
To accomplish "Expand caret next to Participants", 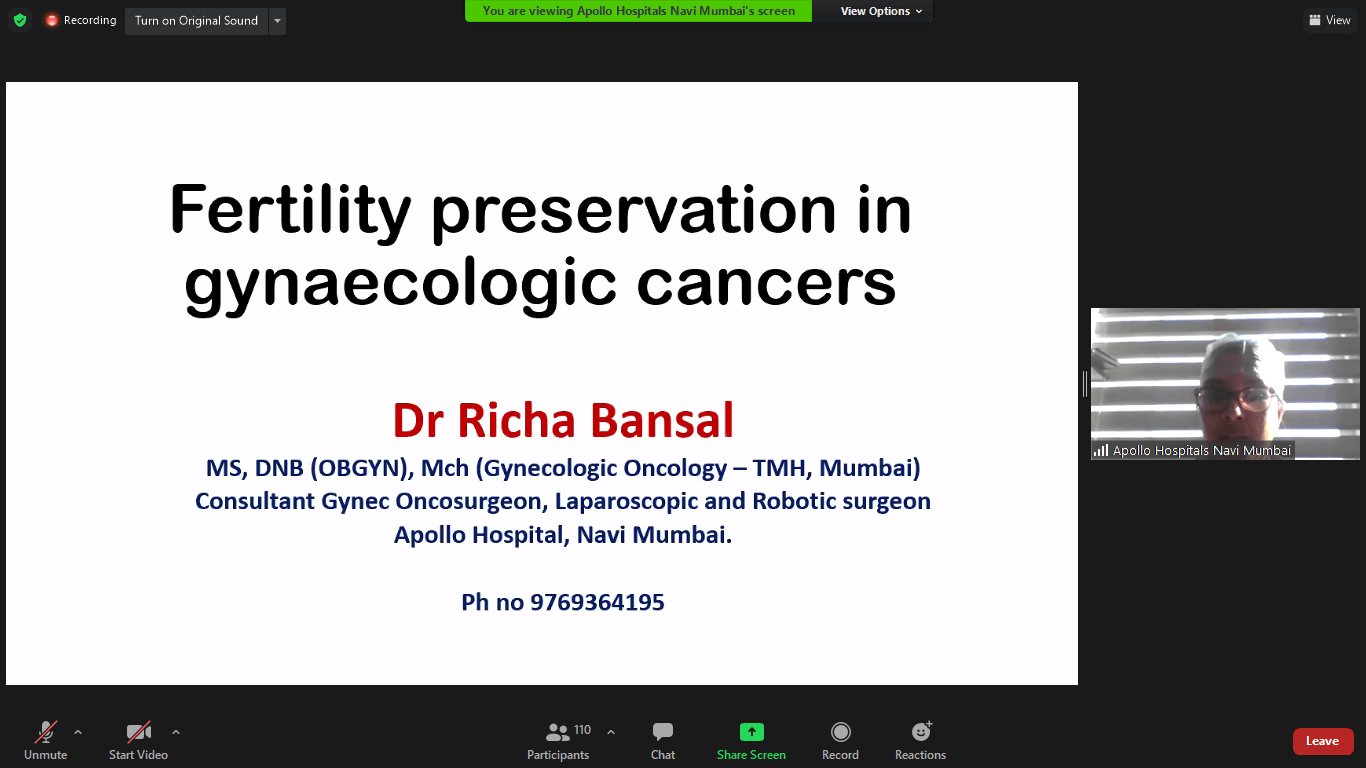I will (611, 732).
